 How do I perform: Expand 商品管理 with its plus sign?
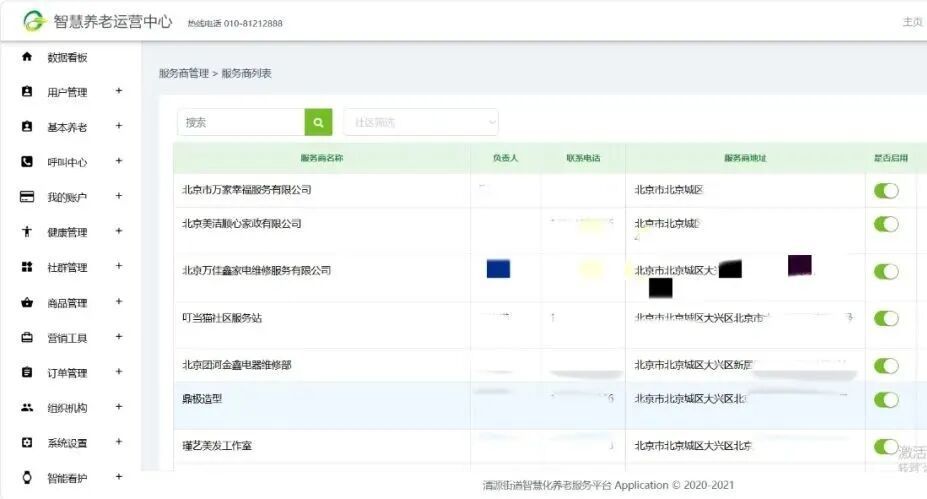[119, 301]
